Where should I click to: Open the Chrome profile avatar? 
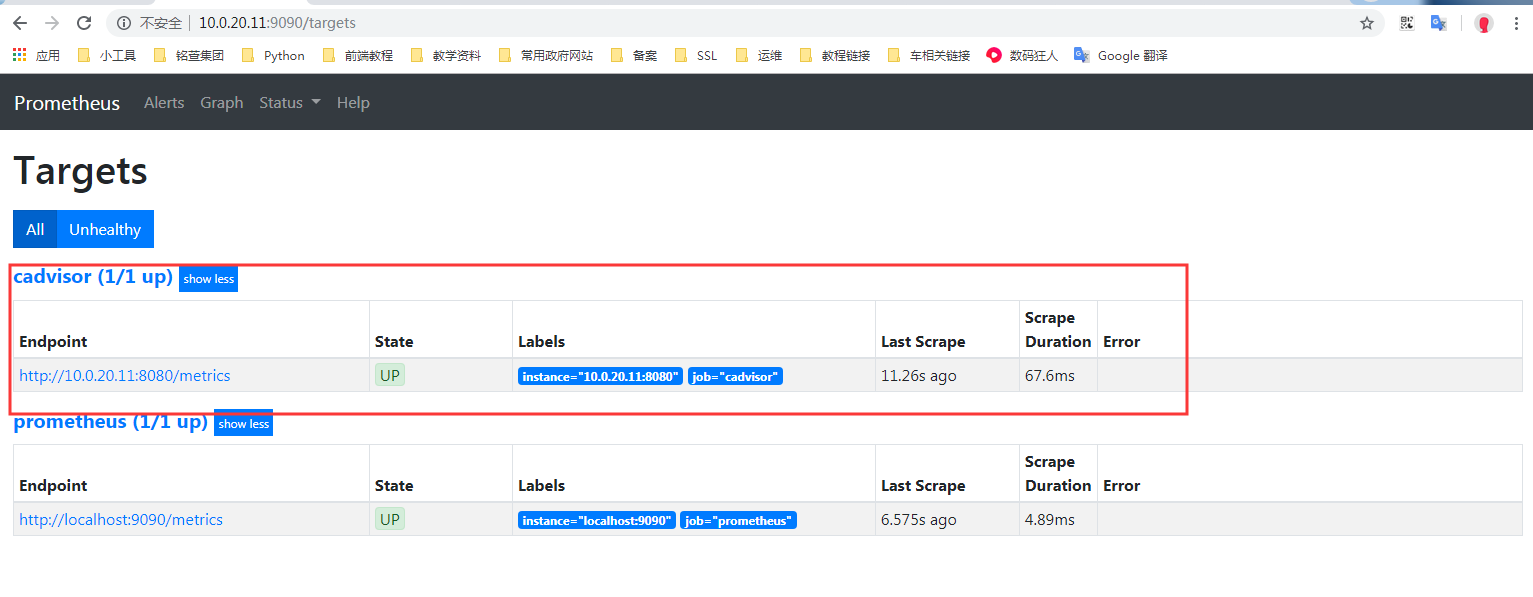(1484, 23)
